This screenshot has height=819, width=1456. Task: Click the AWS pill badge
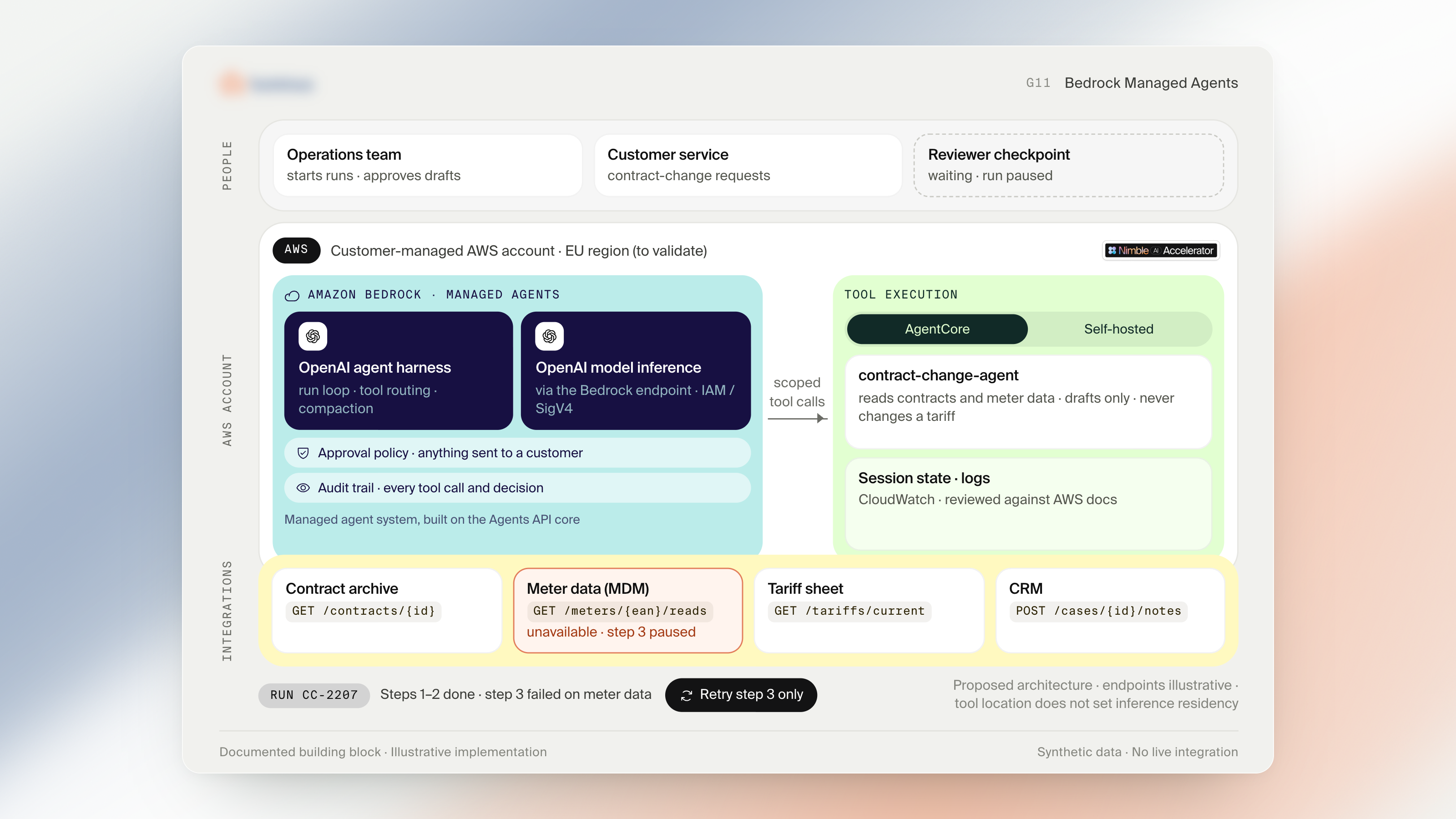coord(296,250)
